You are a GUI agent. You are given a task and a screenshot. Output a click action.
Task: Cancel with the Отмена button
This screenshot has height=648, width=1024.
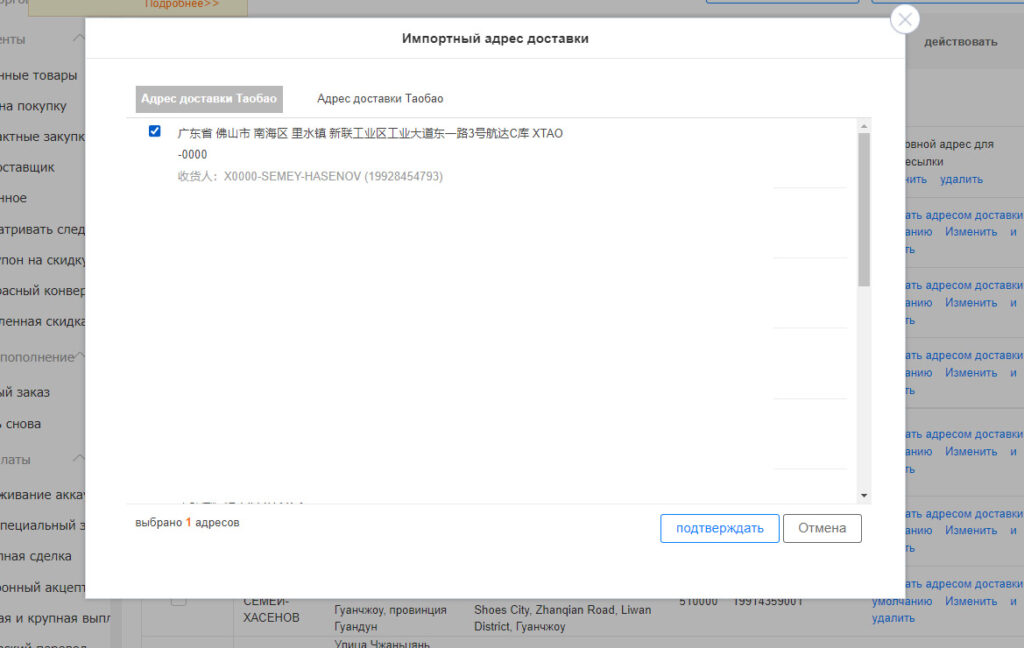pos(822,528)
